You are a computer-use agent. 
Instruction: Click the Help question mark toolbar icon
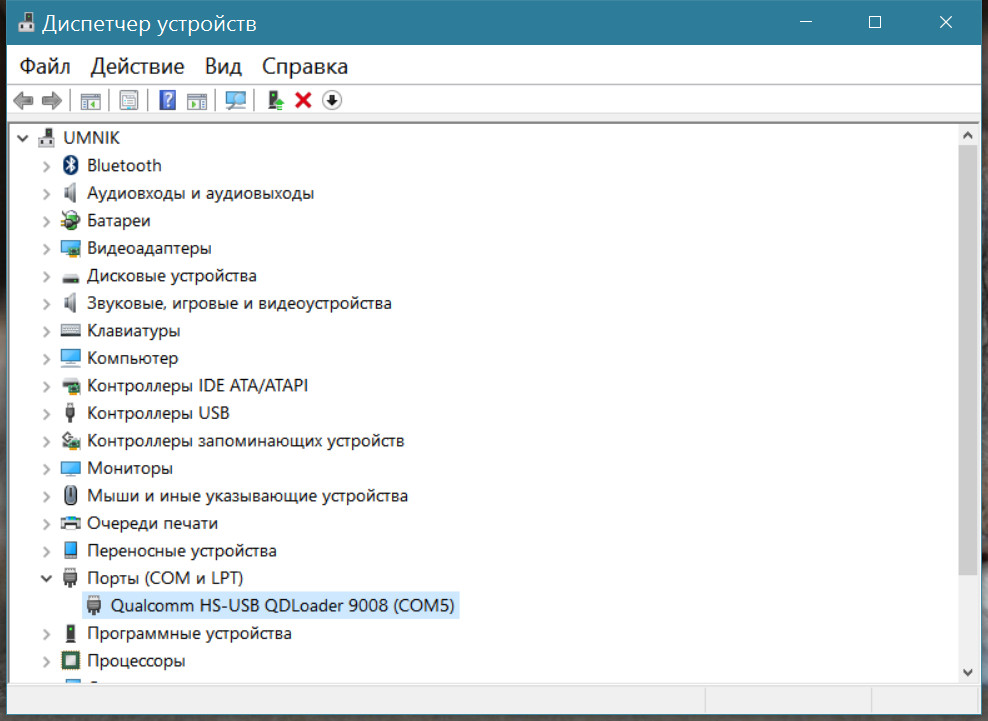pos(168,100)
